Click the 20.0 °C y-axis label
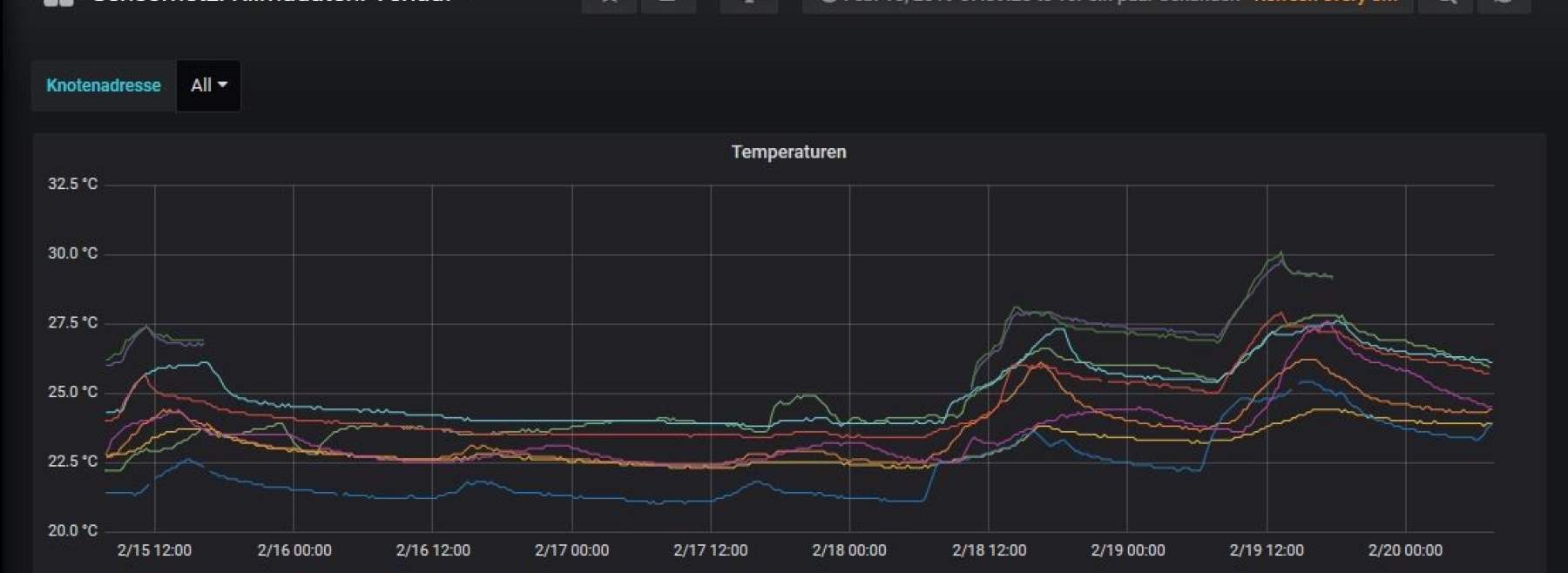Screen dimensions: 1568x573 coord(72,530)
